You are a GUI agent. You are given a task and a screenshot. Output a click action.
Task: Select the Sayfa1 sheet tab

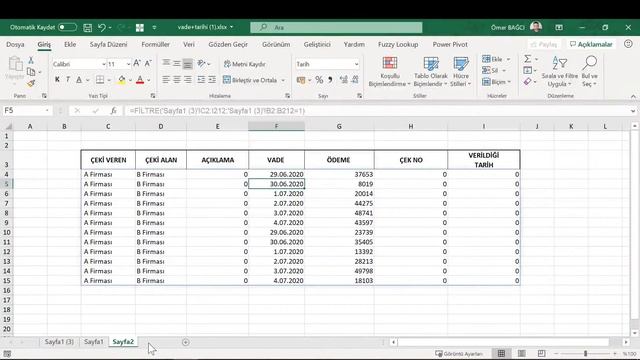(93, 342)
